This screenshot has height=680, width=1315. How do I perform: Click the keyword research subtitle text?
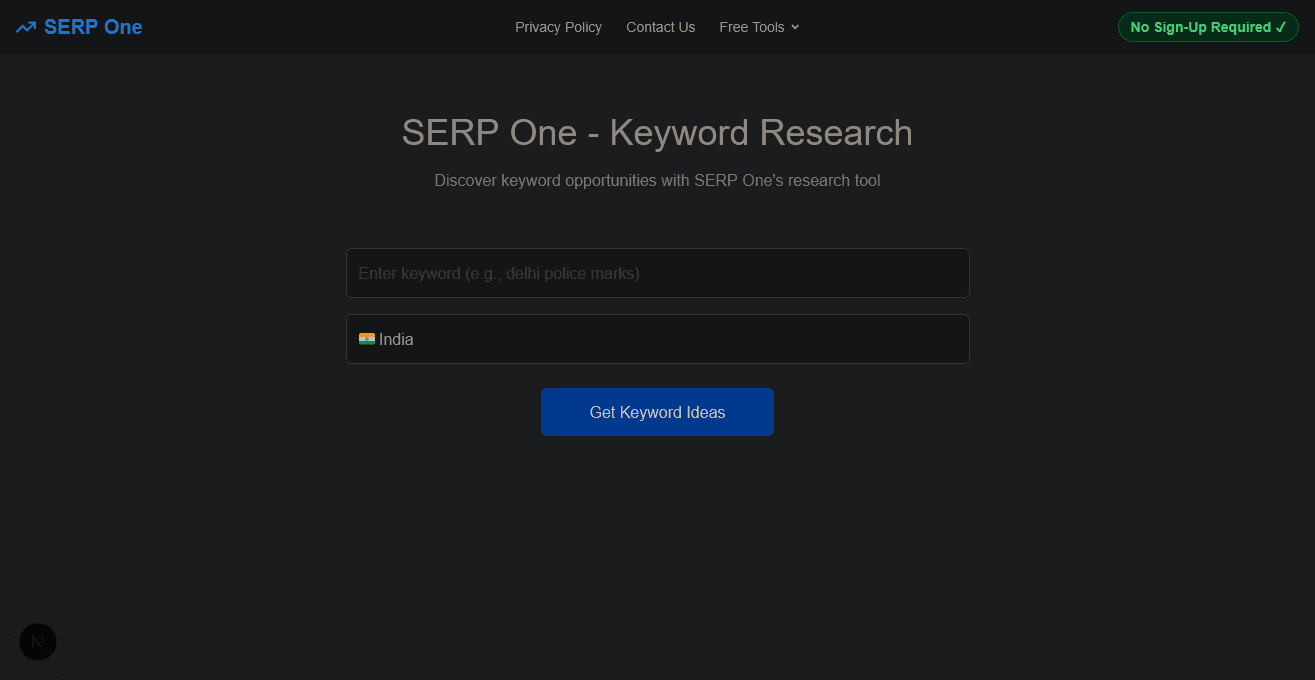657,180
